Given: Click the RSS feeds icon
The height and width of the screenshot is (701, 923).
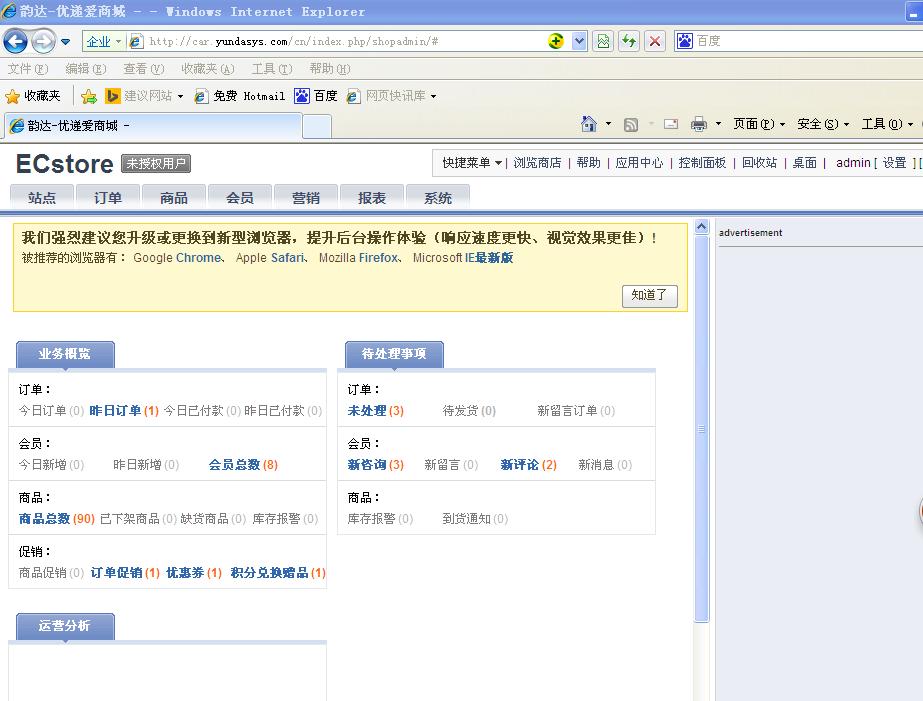Looking at the screenshot, I should pyautogui.click(x=631, y=125).
